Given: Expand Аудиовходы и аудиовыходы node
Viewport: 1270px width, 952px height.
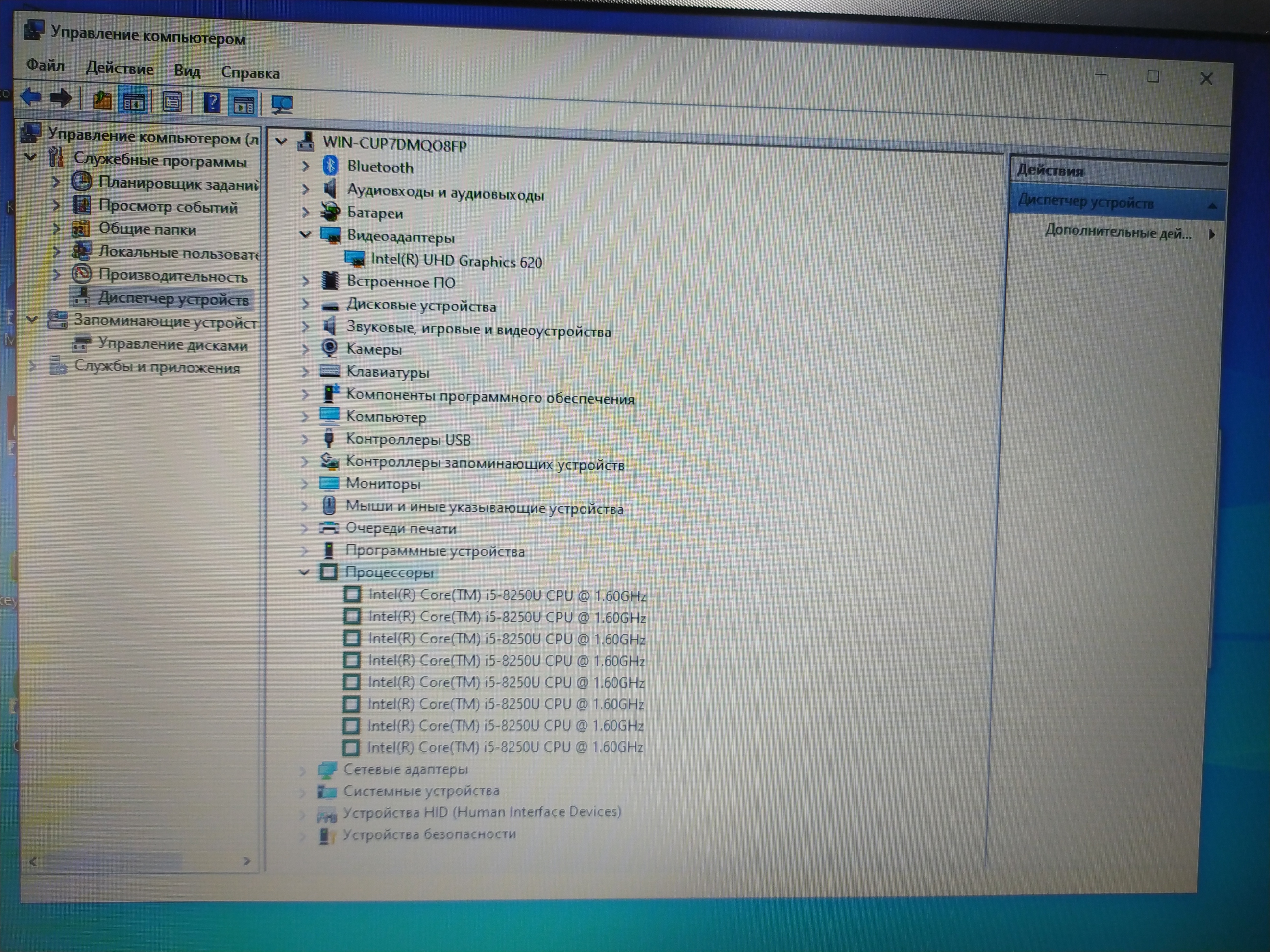Looking at the screenshot, I should 305,189.
